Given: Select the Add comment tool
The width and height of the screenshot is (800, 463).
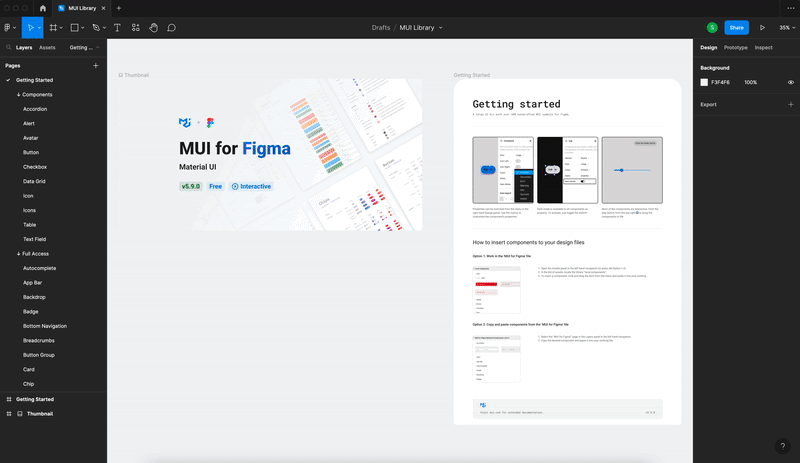Looking at the screenshot, I should click(172, 28).
